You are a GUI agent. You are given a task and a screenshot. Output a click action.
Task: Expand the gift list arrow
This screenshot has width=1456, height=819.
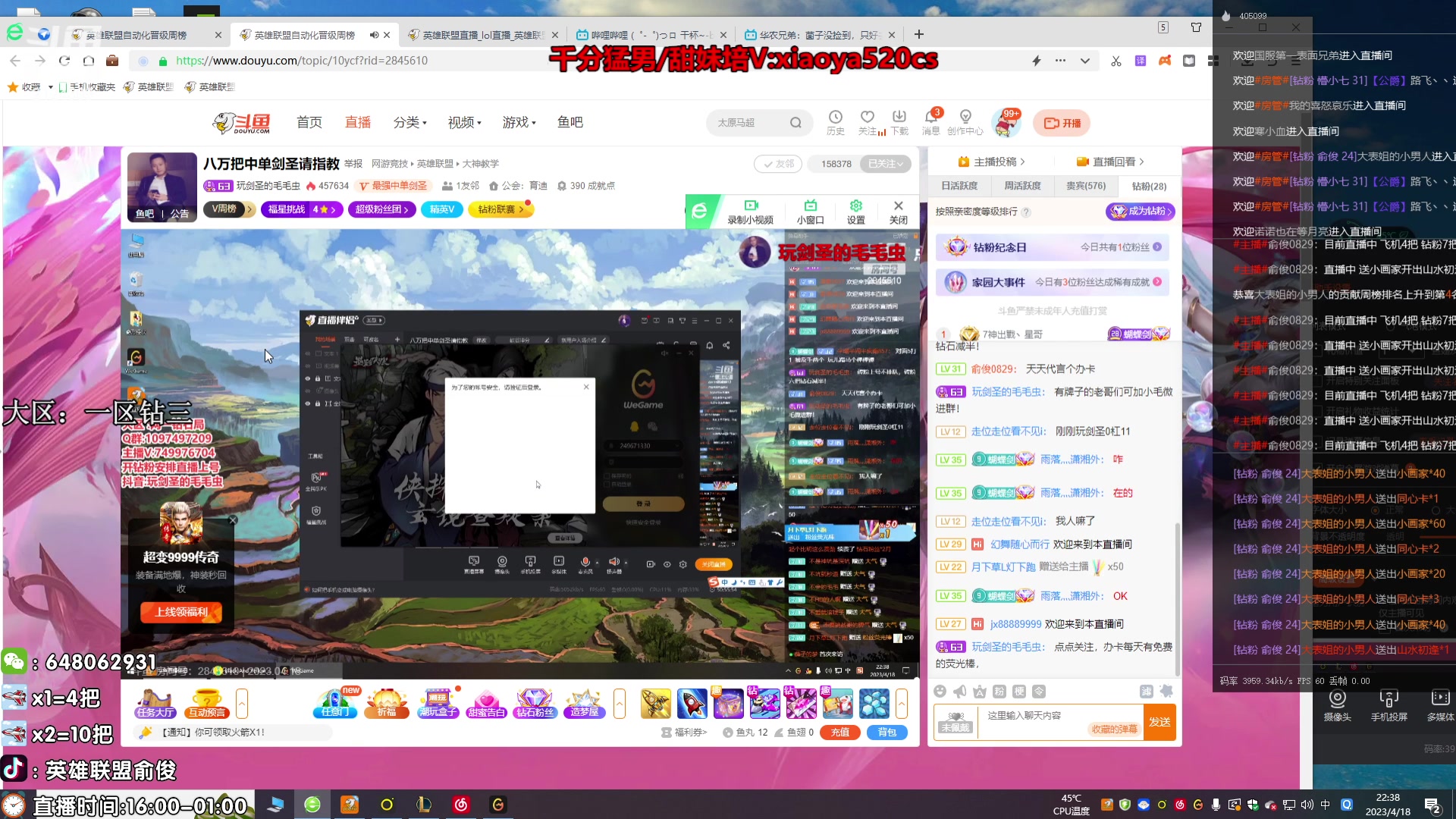902,704
